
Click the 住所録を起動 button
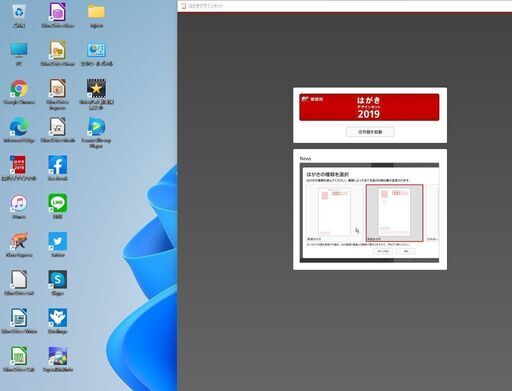(x=370, y=132)
